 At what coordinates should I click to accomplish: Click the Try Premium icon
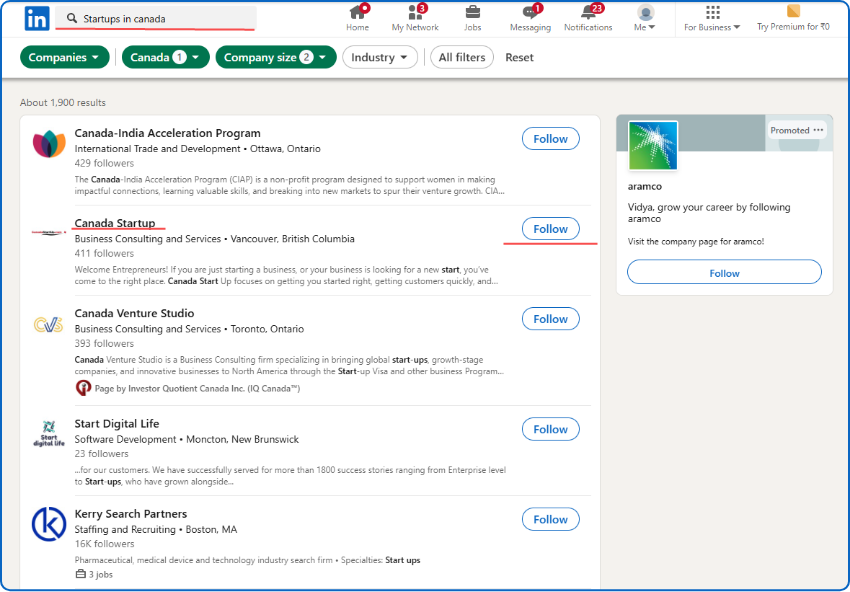coord(793,11)
